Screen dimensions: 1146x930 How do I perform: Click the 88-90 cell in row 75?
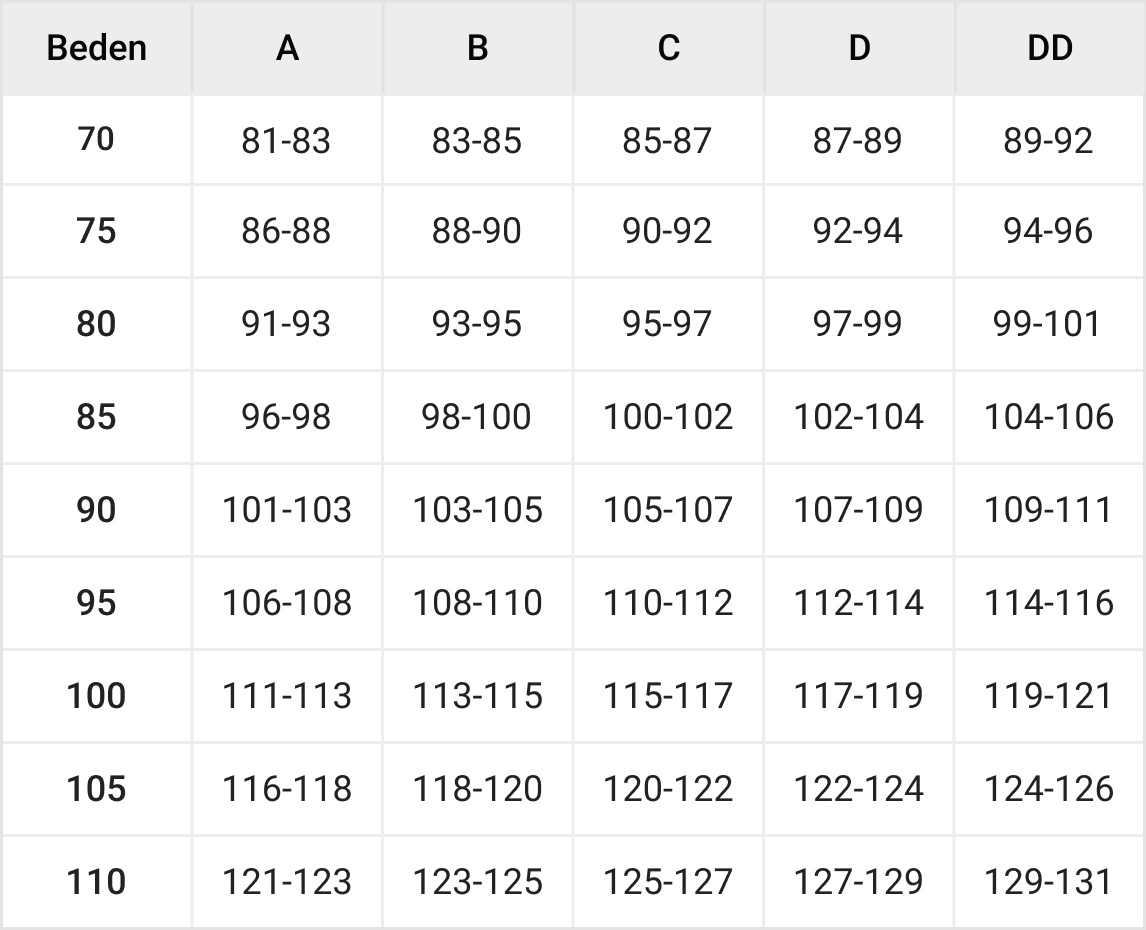pos(477,232)
